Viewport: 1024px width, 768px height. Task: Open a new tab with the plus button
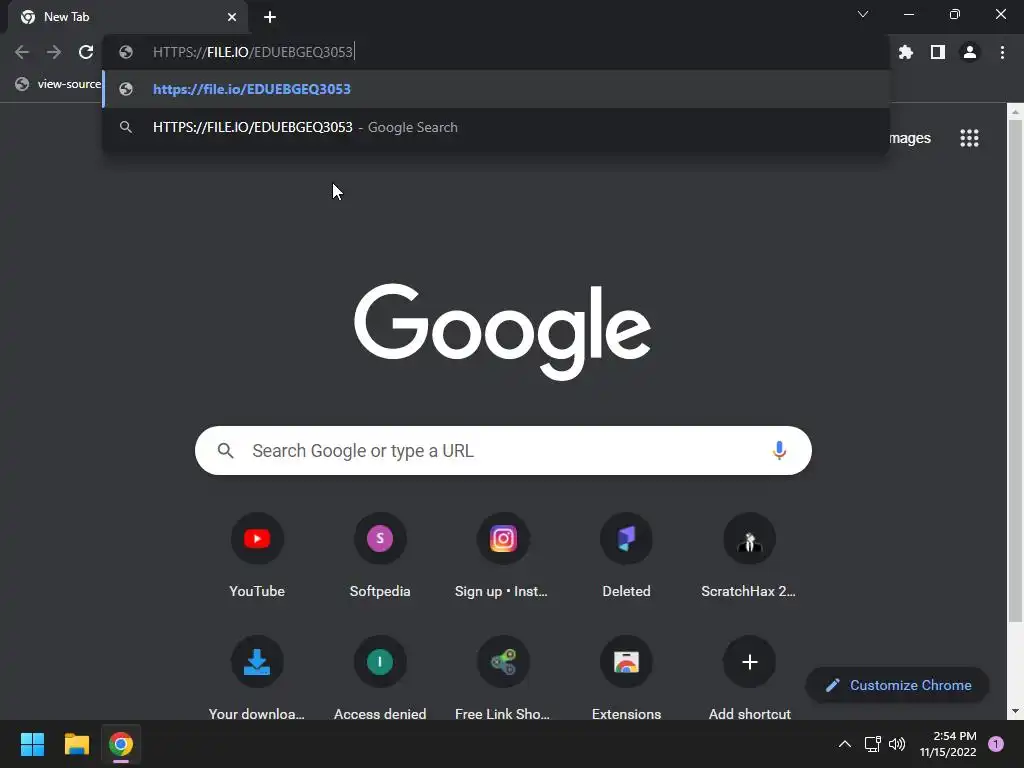click(270, 17)
